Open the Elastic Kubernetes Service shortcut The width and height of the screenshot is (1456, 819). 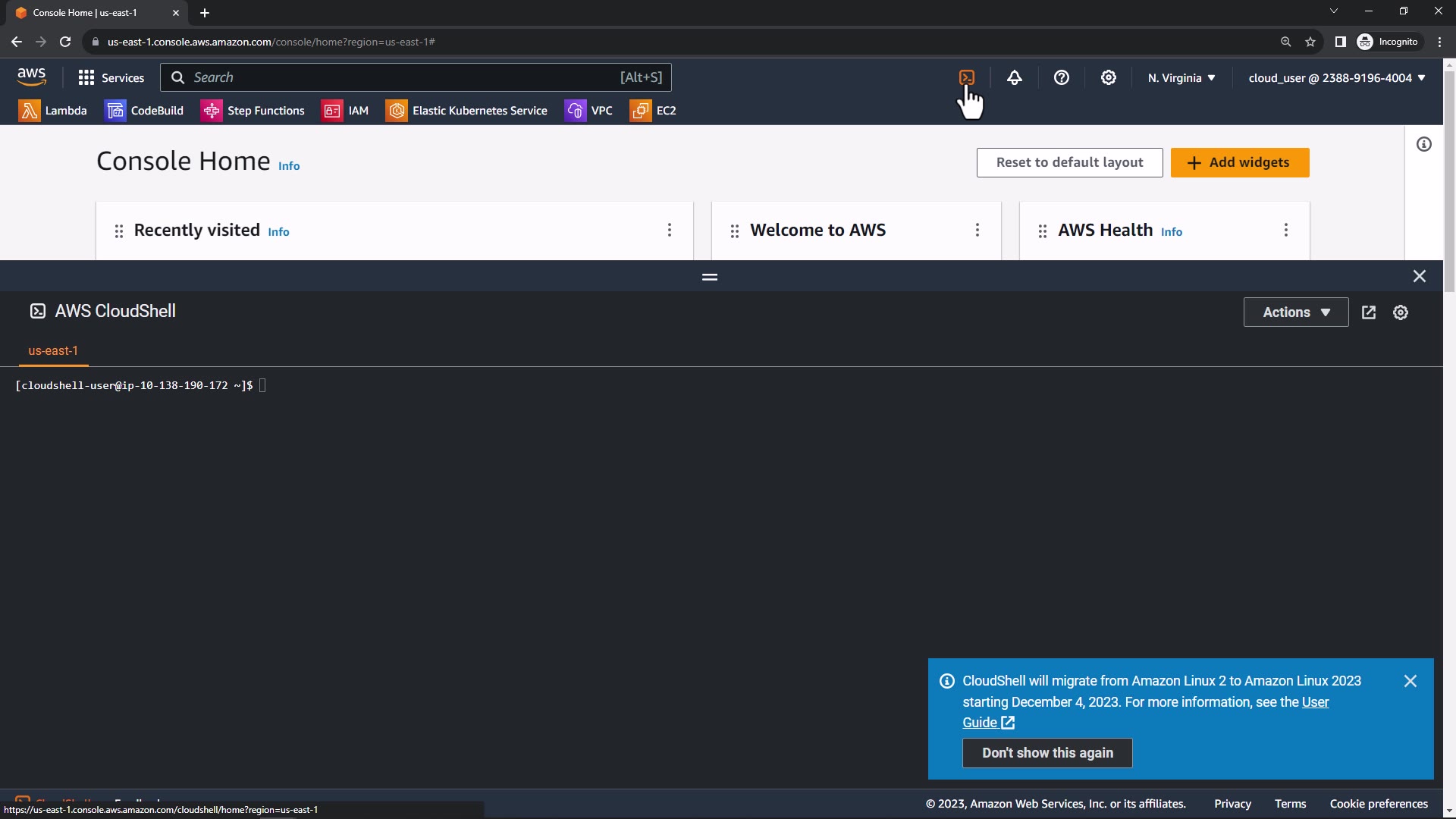click(x=466, y=111)
